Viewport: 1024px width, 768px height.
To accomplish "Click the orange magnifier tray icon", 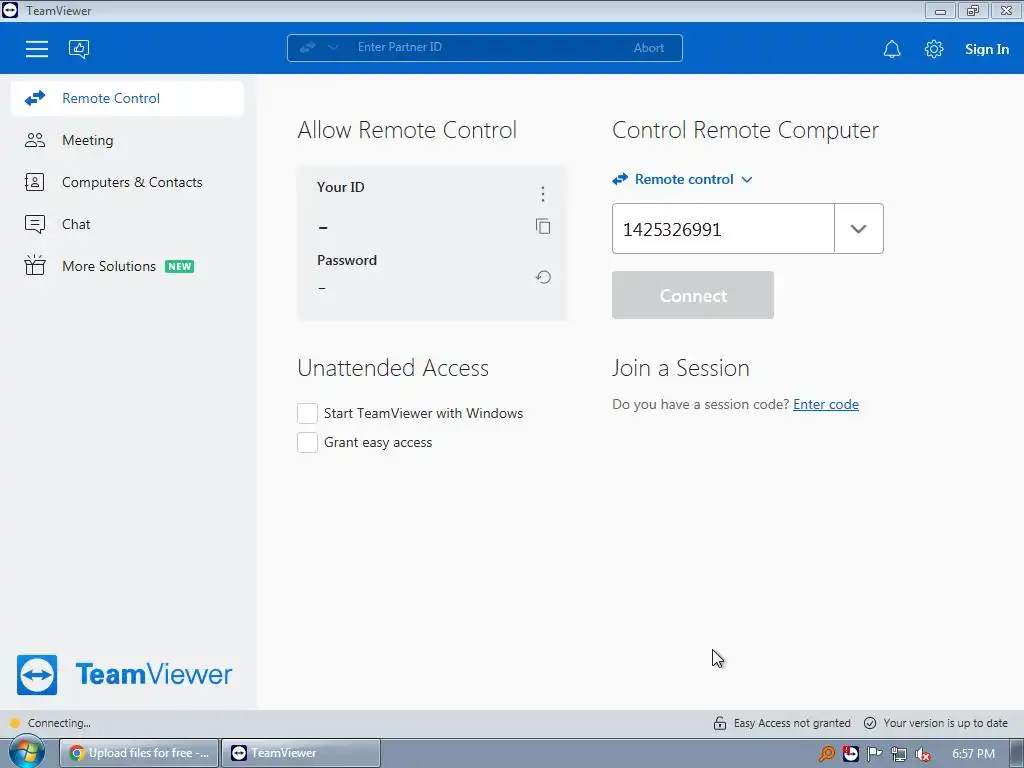I will [827, 754].
